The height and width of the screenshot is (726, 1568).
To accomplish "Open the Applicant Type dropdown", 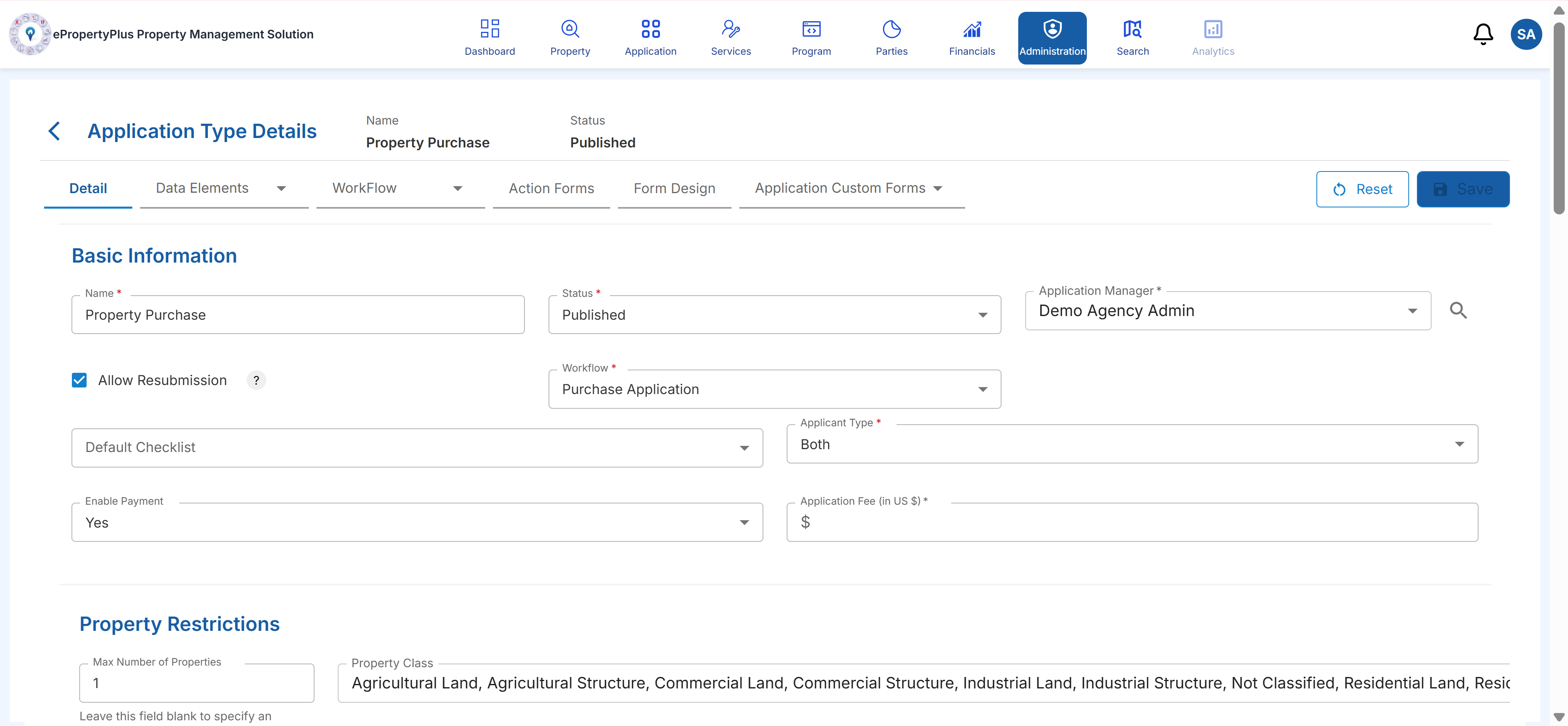I will (1131, 444).
